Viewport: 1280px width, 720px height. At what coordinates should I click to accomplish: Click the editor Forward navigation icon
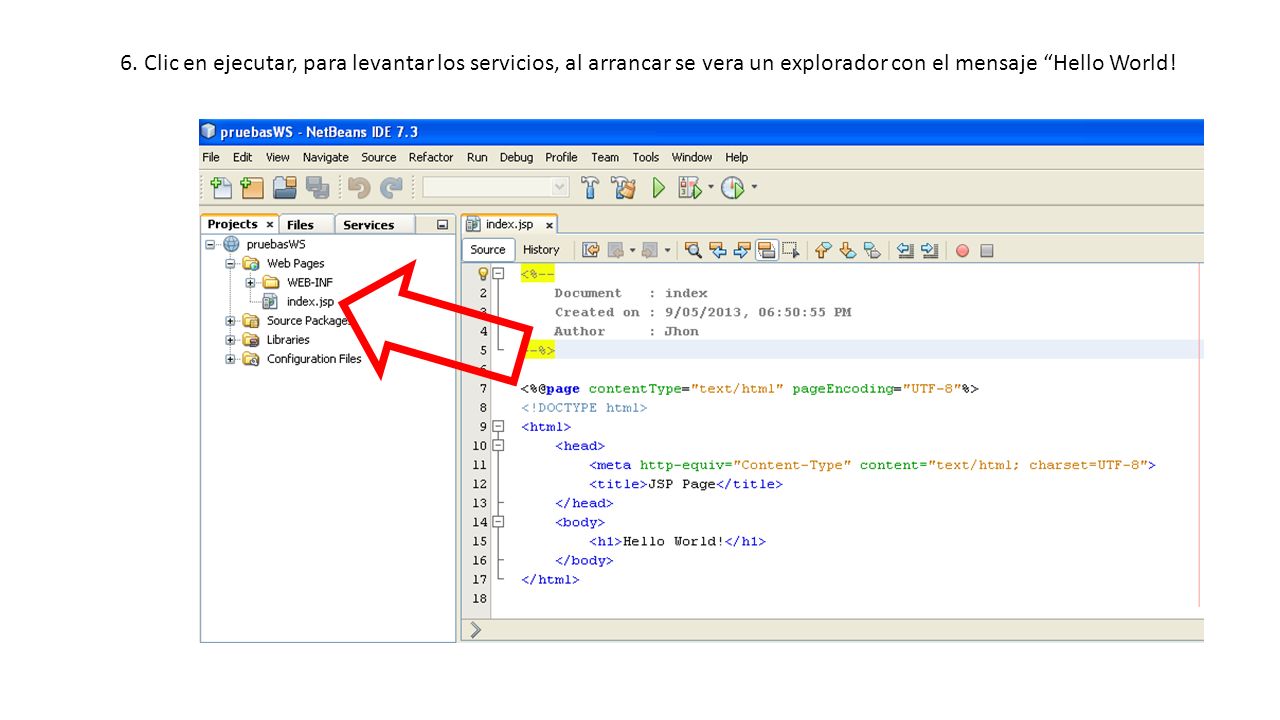(650, 250)
